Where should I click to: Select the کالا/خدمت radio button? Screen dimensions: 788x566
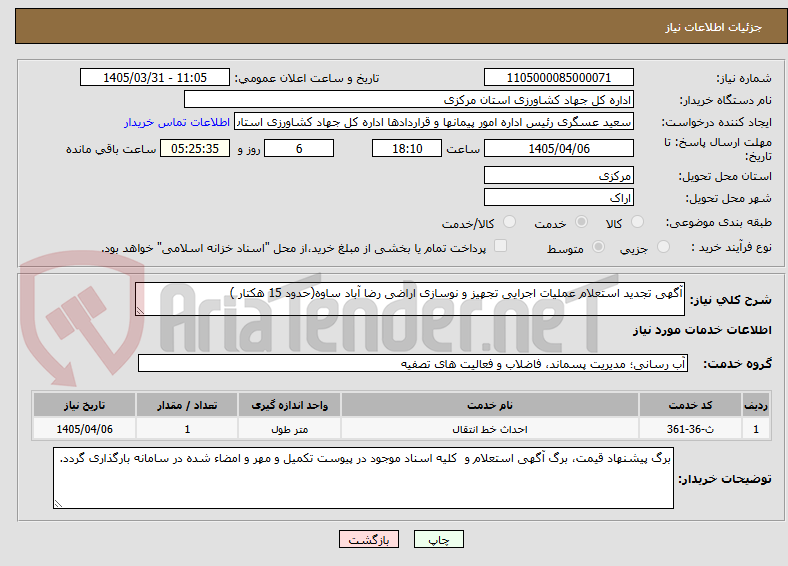click(510, 222)
